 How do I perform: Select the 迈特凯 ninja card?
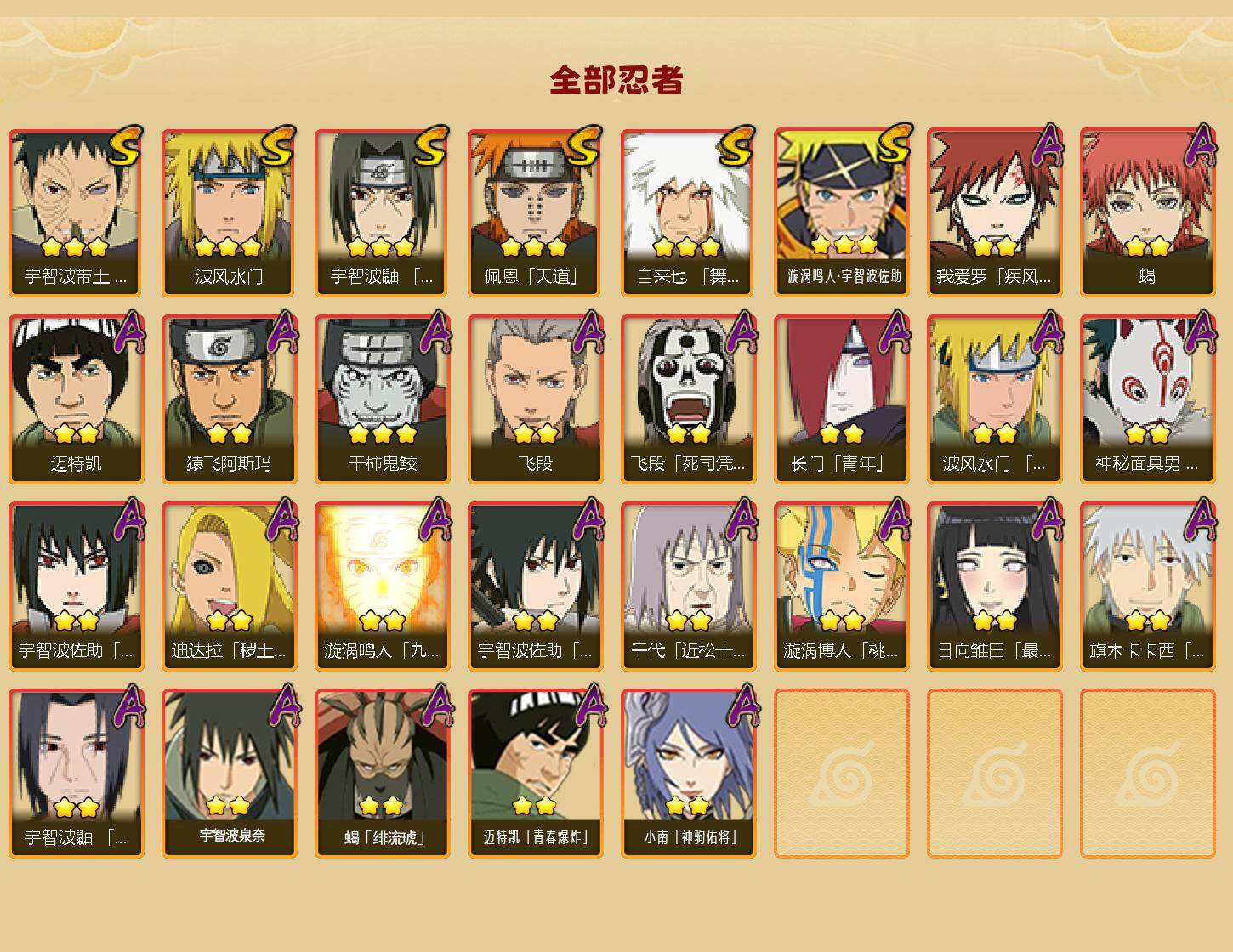pyautogui.click(x=76, y=399)
